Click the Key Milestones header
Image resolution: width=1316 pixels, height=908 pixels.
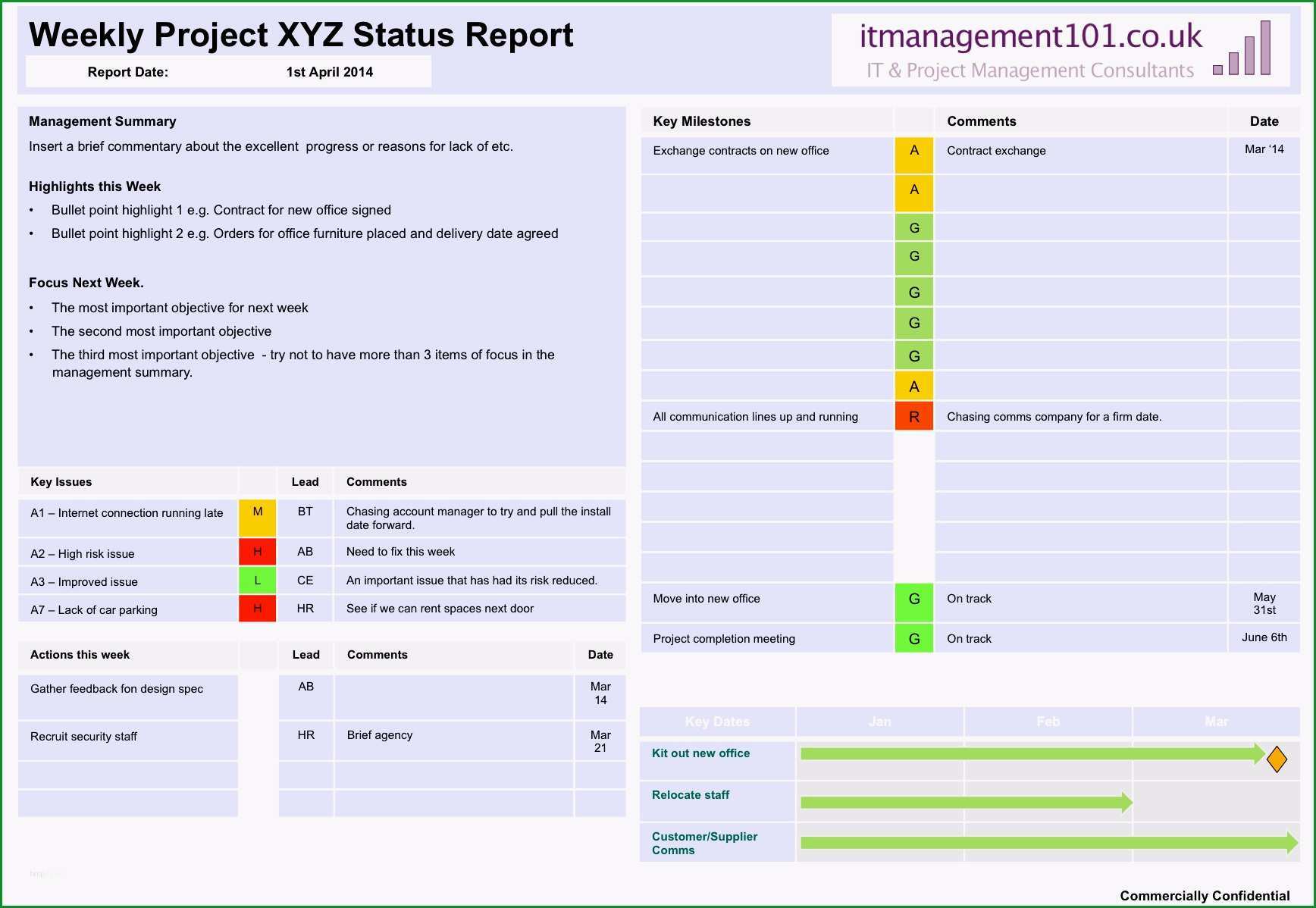[702, 121]
